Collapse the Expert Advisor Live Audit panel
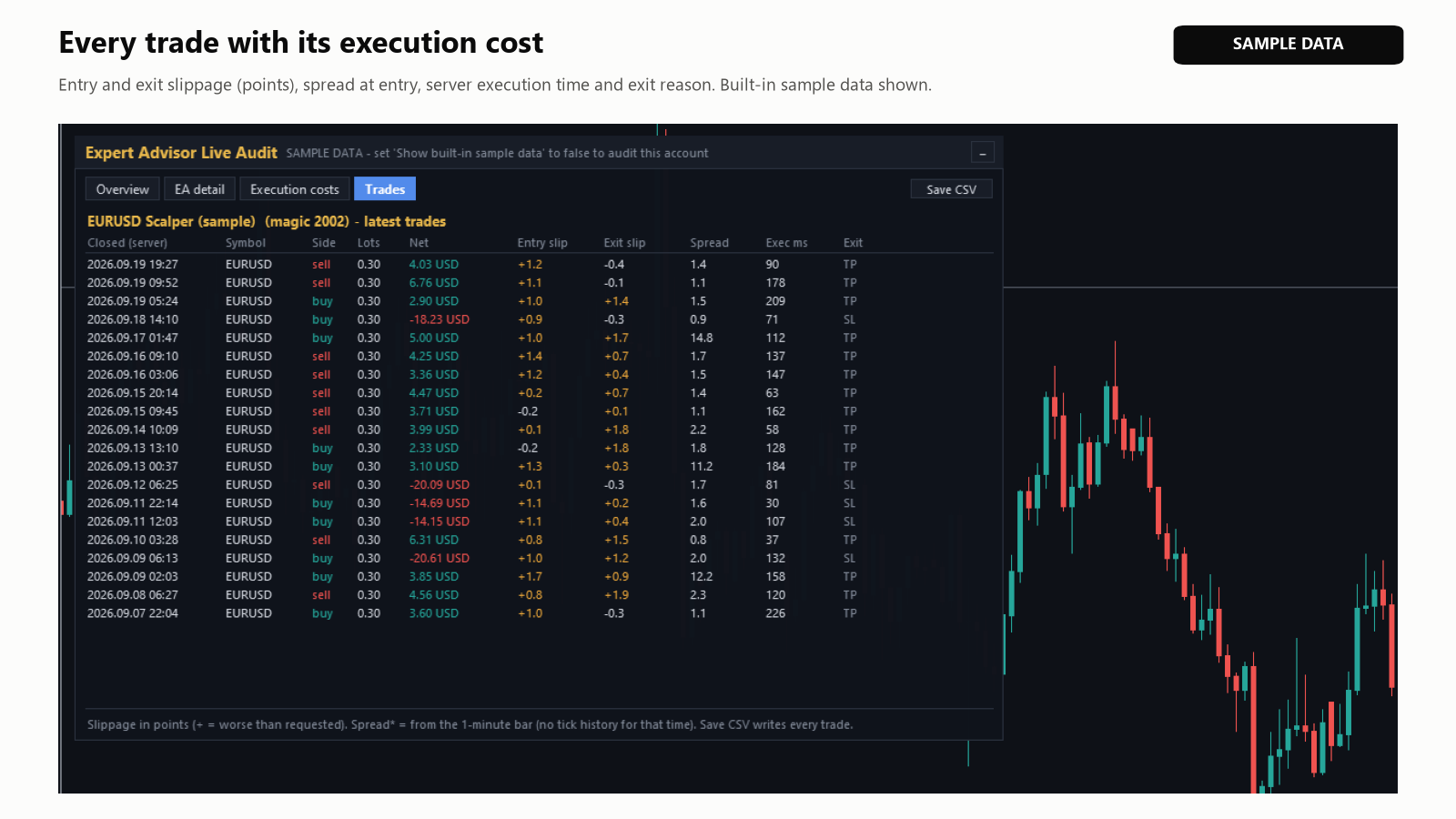1456x819 pixels. (982, 153)
